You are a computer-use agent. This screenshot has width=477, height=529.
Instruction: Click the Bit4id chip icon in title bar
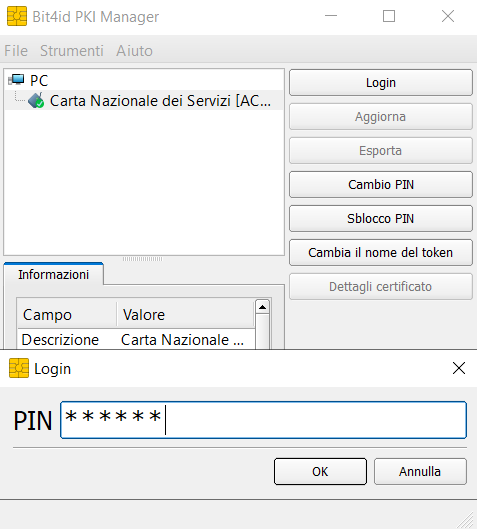(17, 16)
